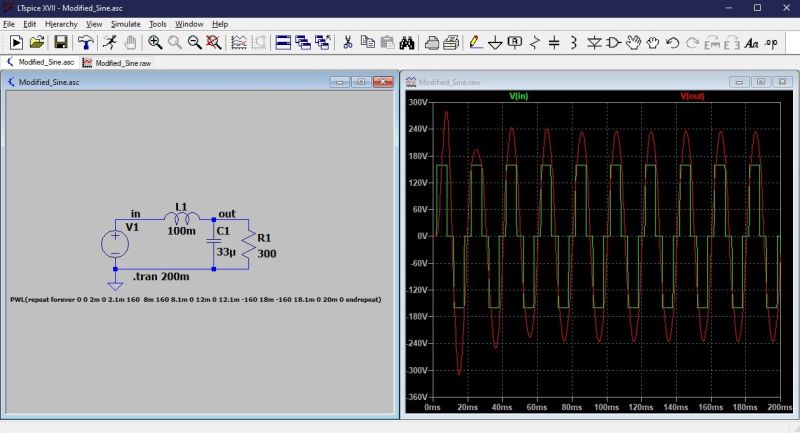Open the Window menu

[189, 24]
